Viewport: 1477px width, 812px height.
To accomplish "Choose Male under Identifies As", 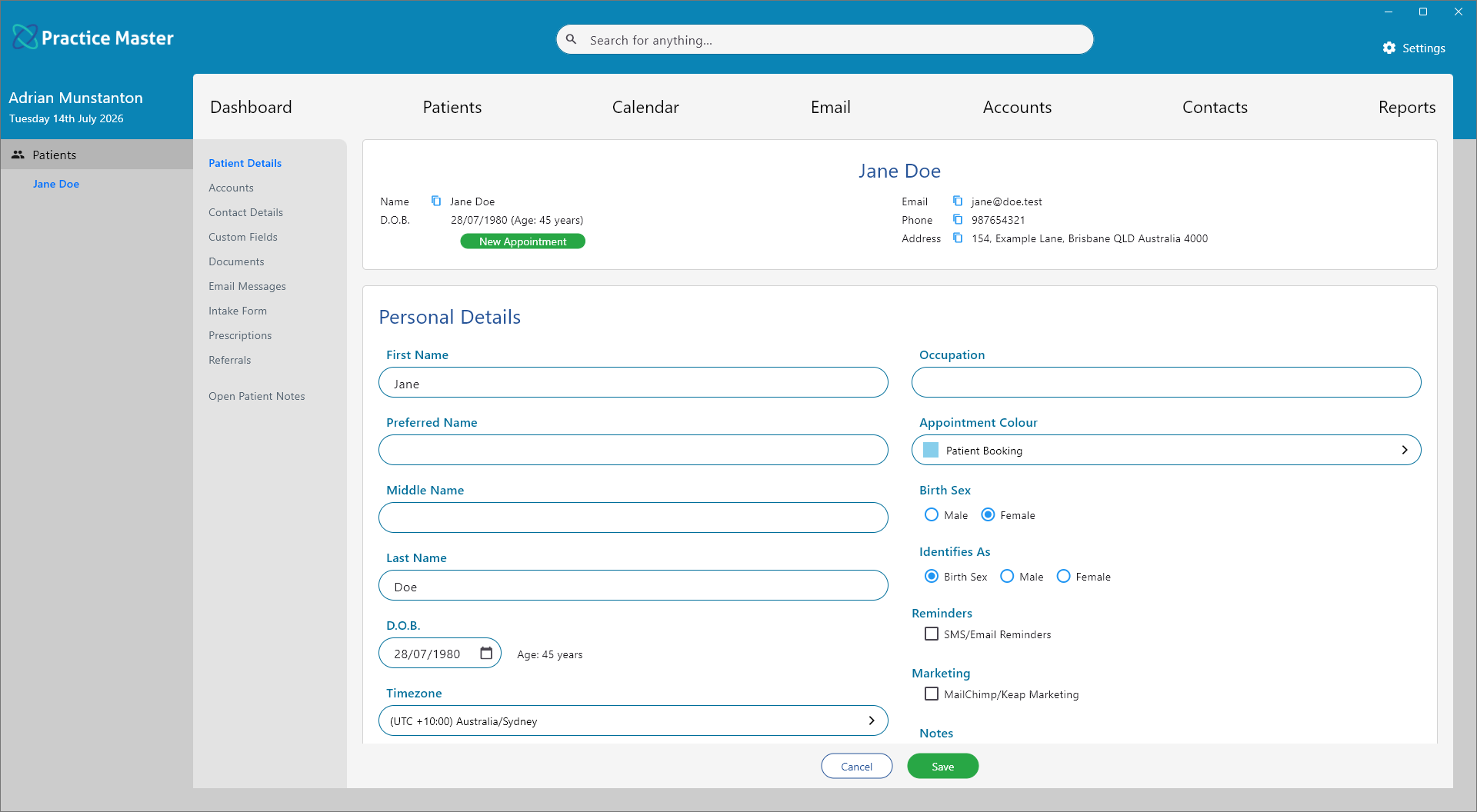I will click(1007, 576).
